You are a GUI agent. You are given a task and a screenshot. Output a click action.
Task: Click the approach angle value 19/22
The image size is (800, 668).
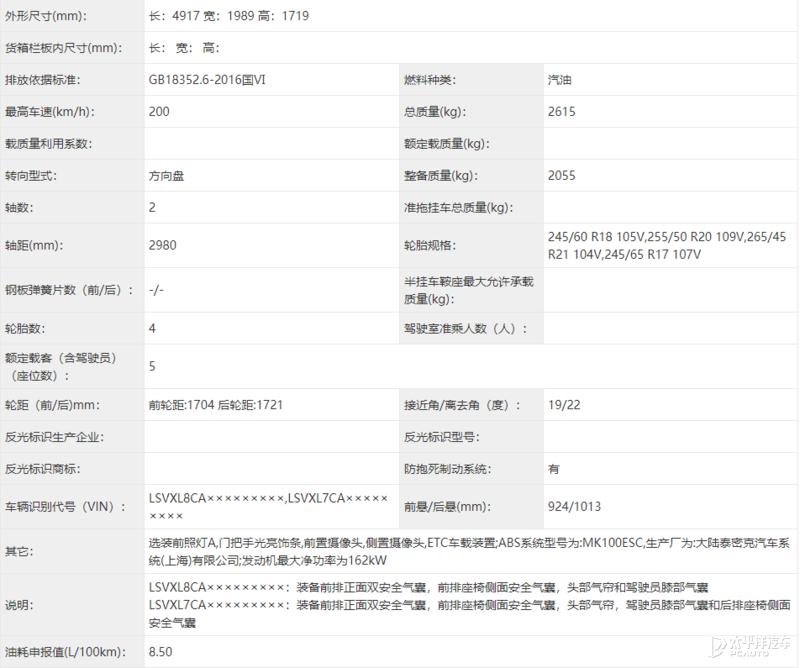[x=563, y=405]
